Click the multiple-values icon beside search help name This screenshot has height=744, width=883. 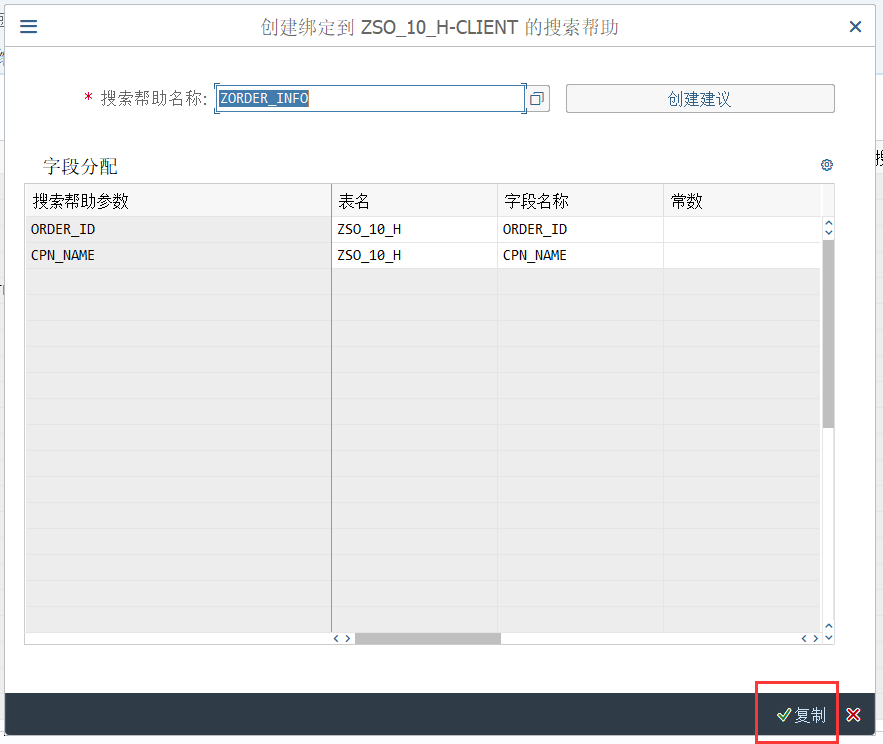pyautogui.click(x=537, y=98)
